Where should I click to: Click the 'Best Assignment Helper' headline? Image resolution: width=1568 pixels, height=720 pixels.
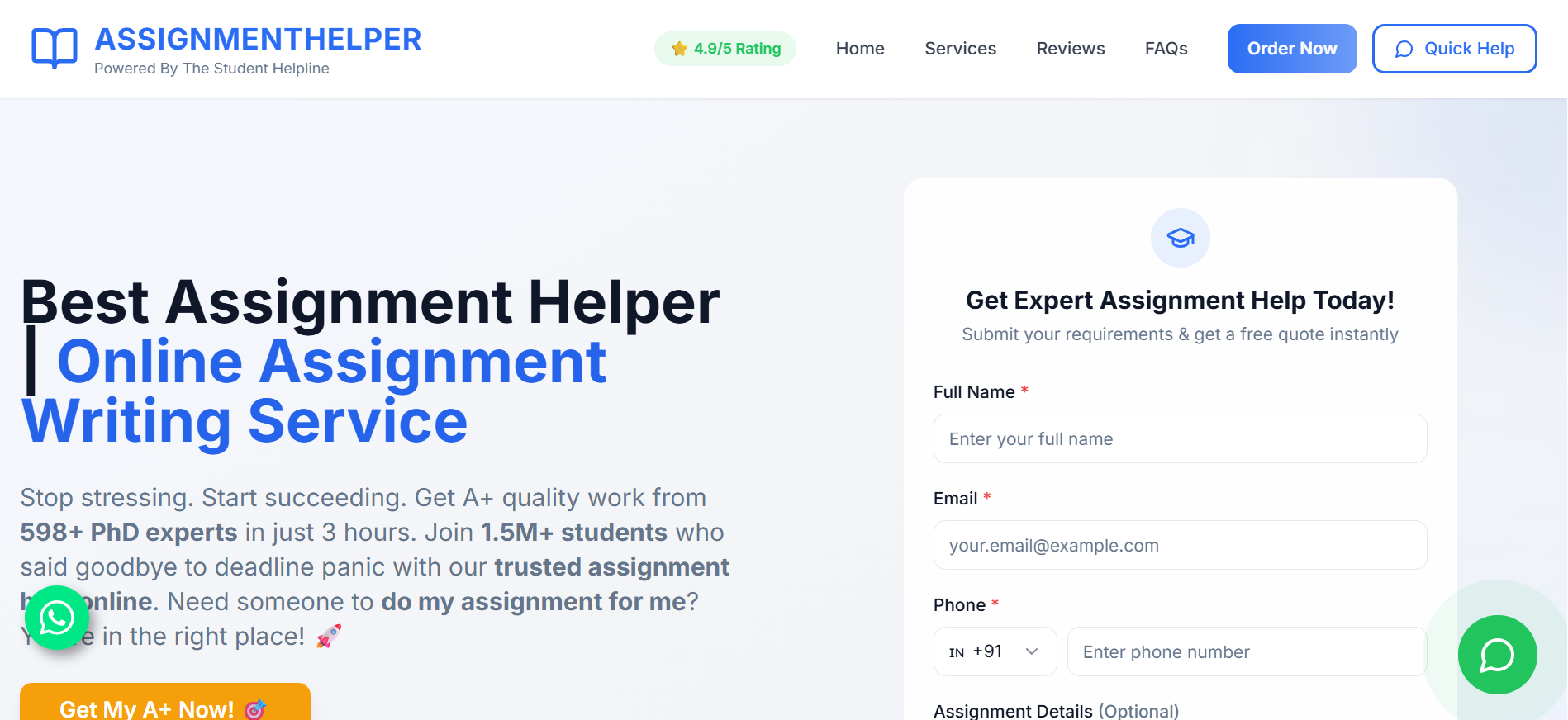tap(370, 302)
